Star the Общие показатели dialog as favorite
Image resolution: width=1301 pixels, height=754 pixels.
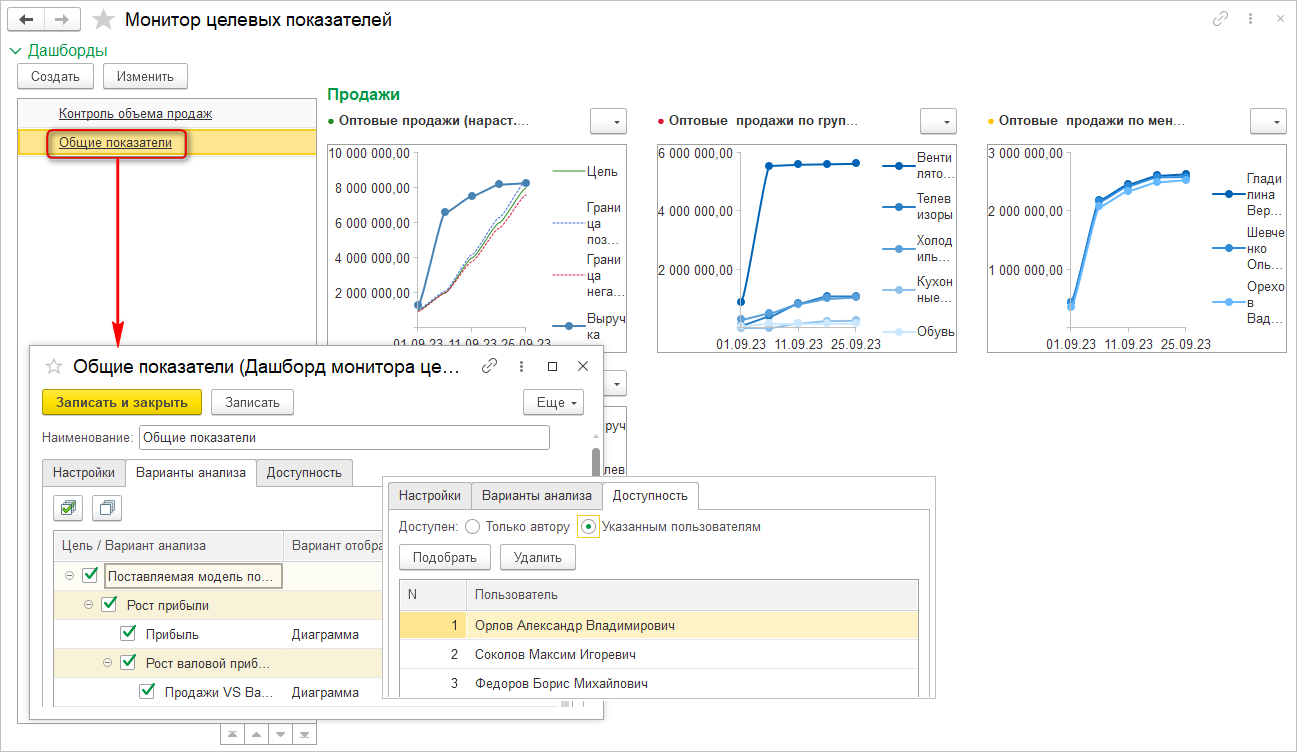coord(54,367)
